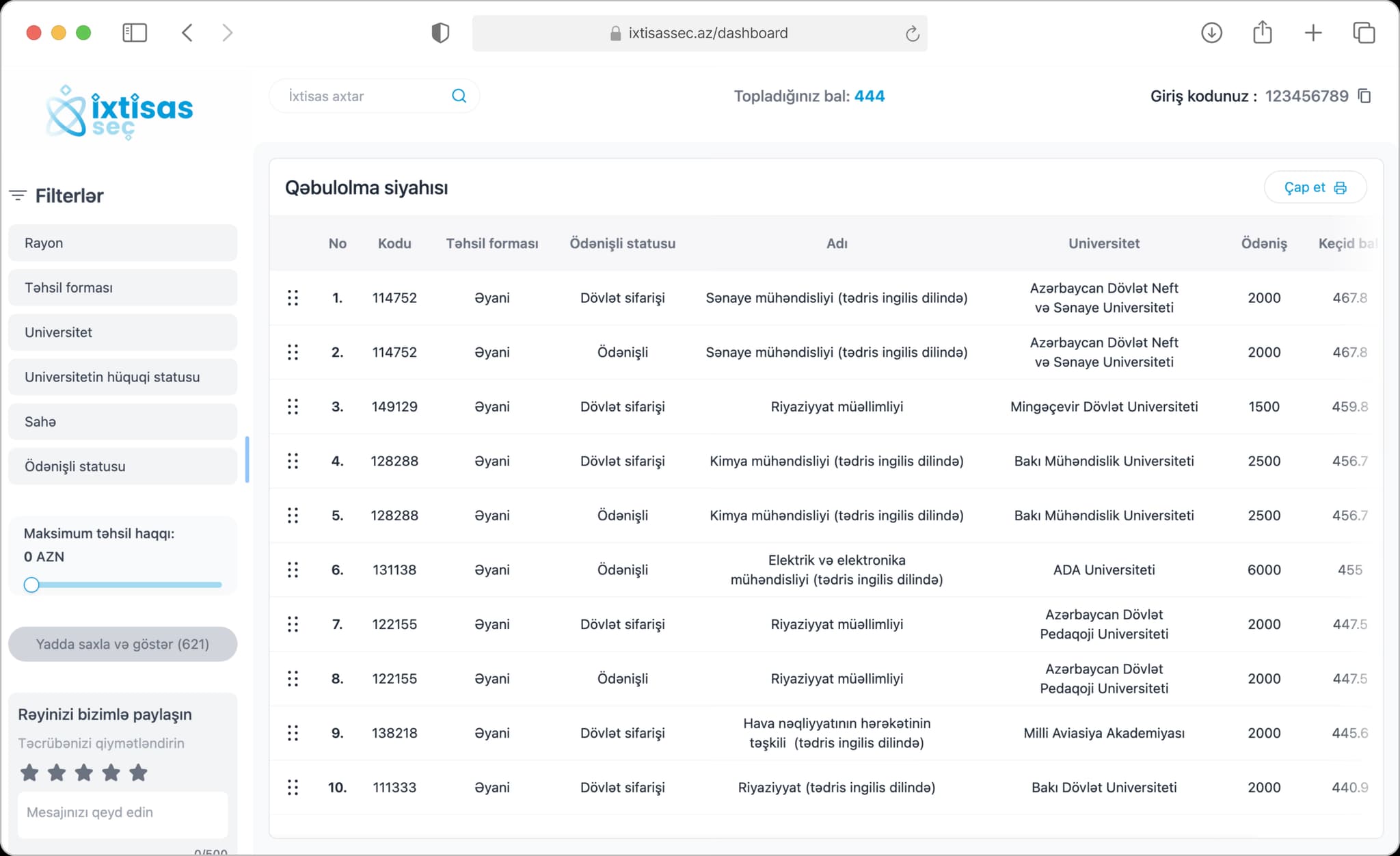Image resolution: width=1400 pixels, height=856 pixels.
Task: Click drag handle for row 9
Action: point(293,733)
